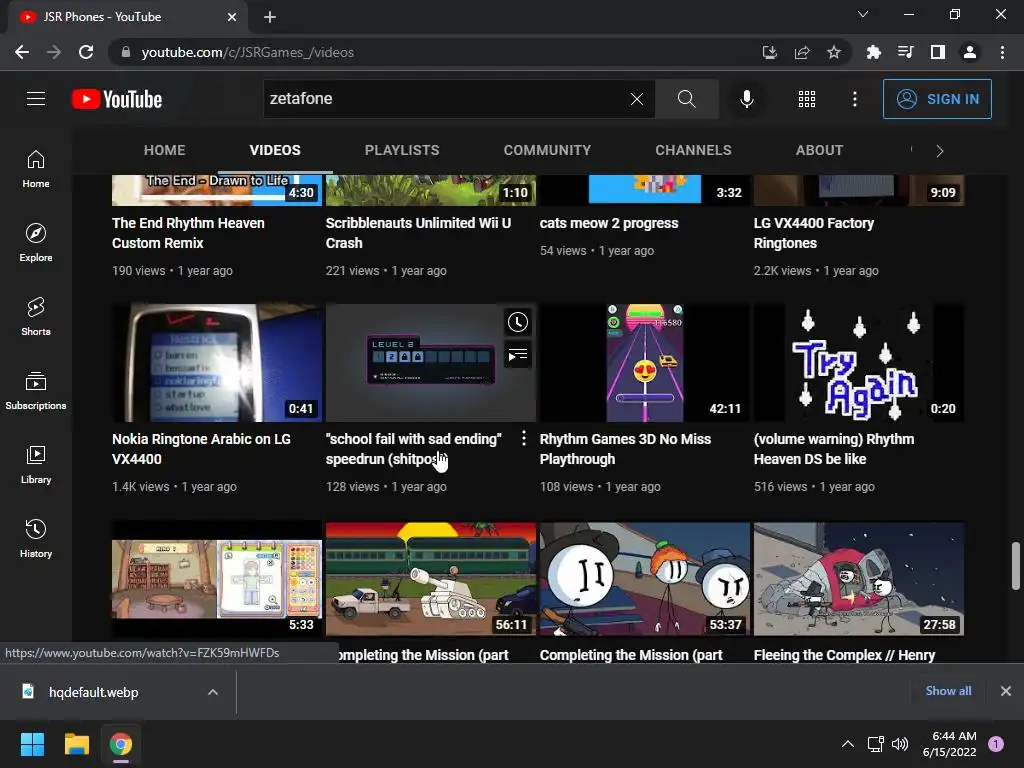
Task: Switch to channel HOME tab
Action: coord(165,150)
